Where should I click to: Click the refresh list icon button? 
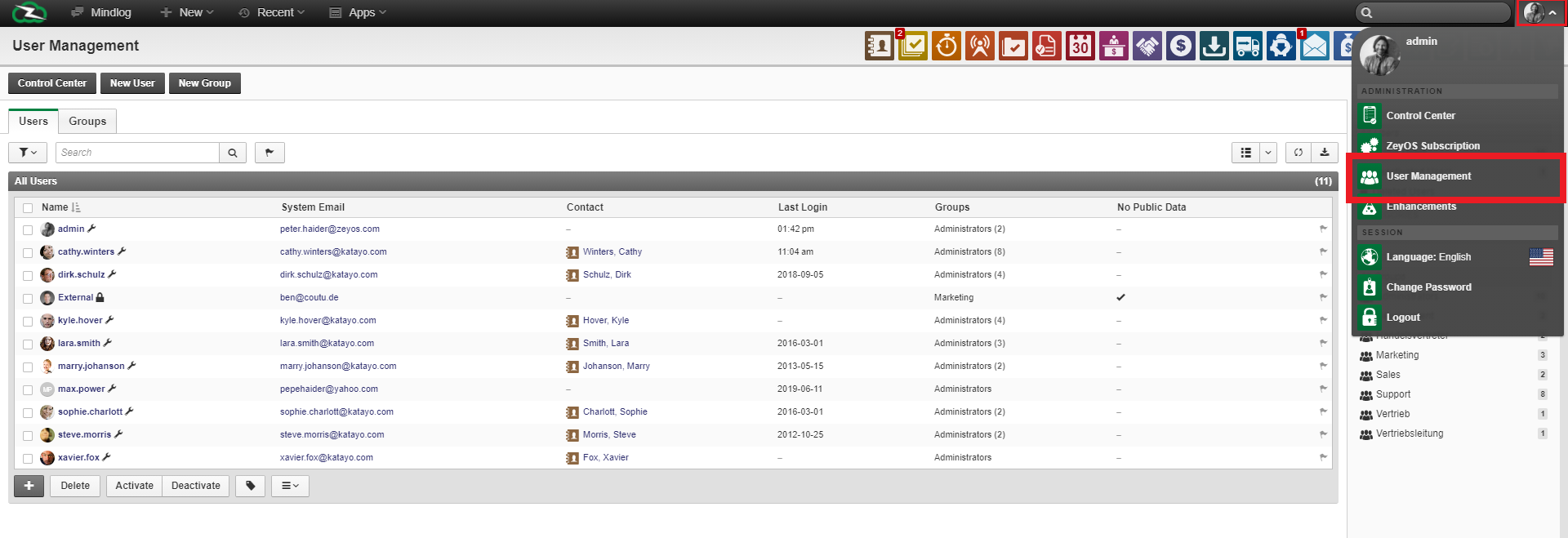1298,153
